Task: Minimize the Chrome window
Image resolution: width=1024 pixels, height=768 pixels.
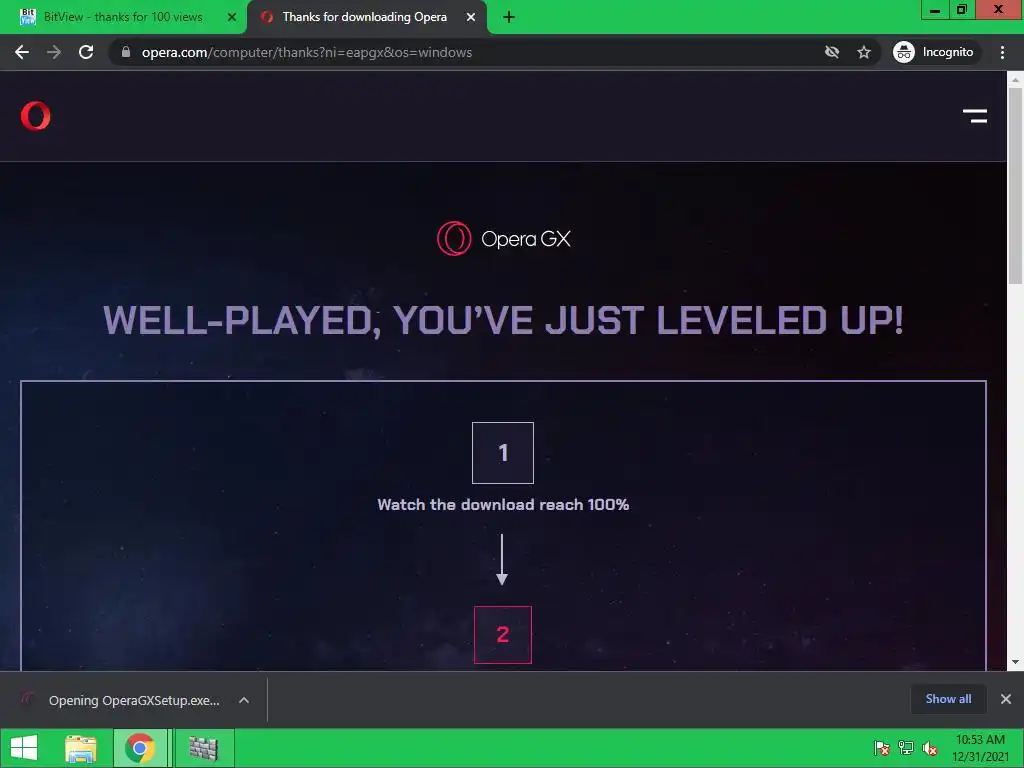Action: click(935, 9)
